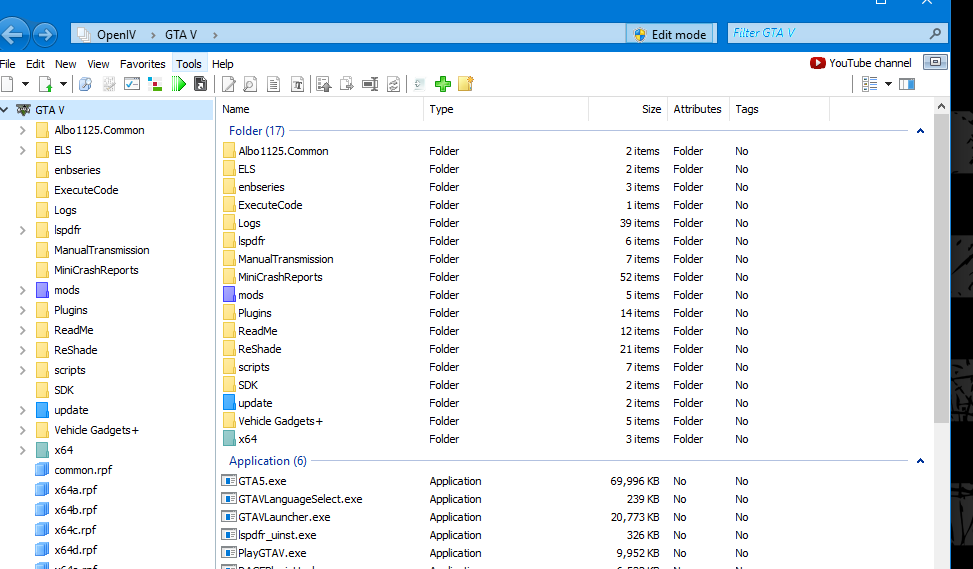Select the ReShade folder in the tree
The image size is (973, 569).
[x=75, y=351]
